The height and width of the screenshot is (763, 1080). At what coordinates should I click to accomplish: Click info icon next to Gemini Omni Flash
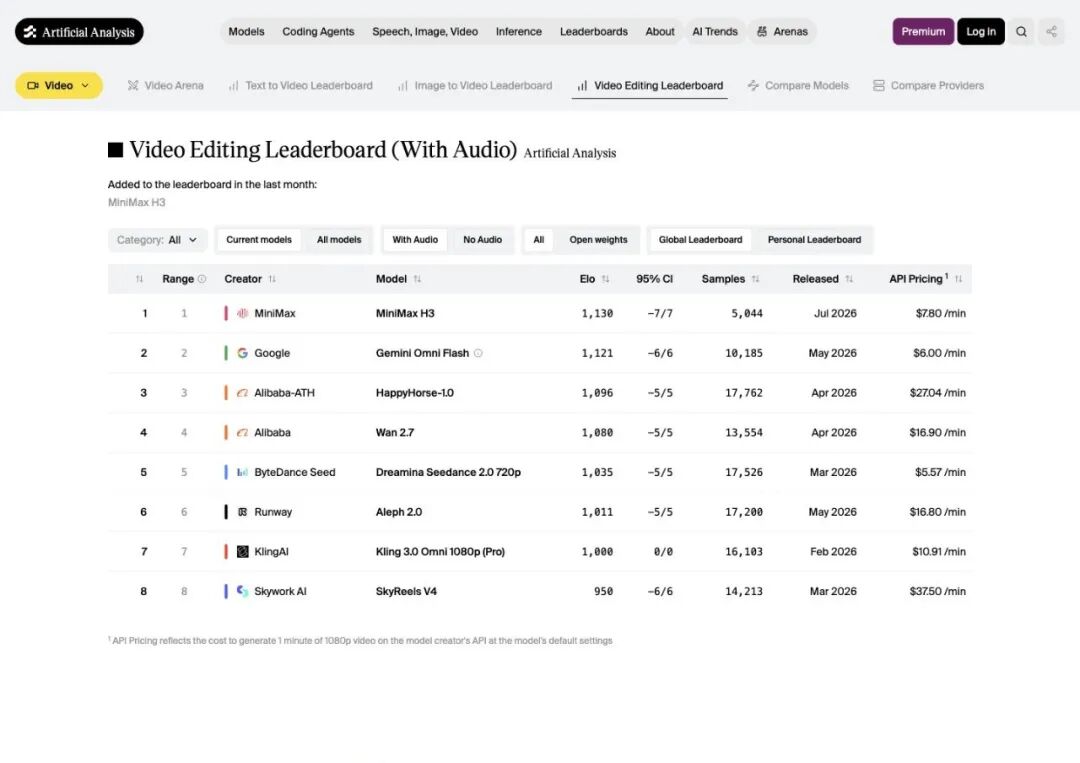pos(478,353)
